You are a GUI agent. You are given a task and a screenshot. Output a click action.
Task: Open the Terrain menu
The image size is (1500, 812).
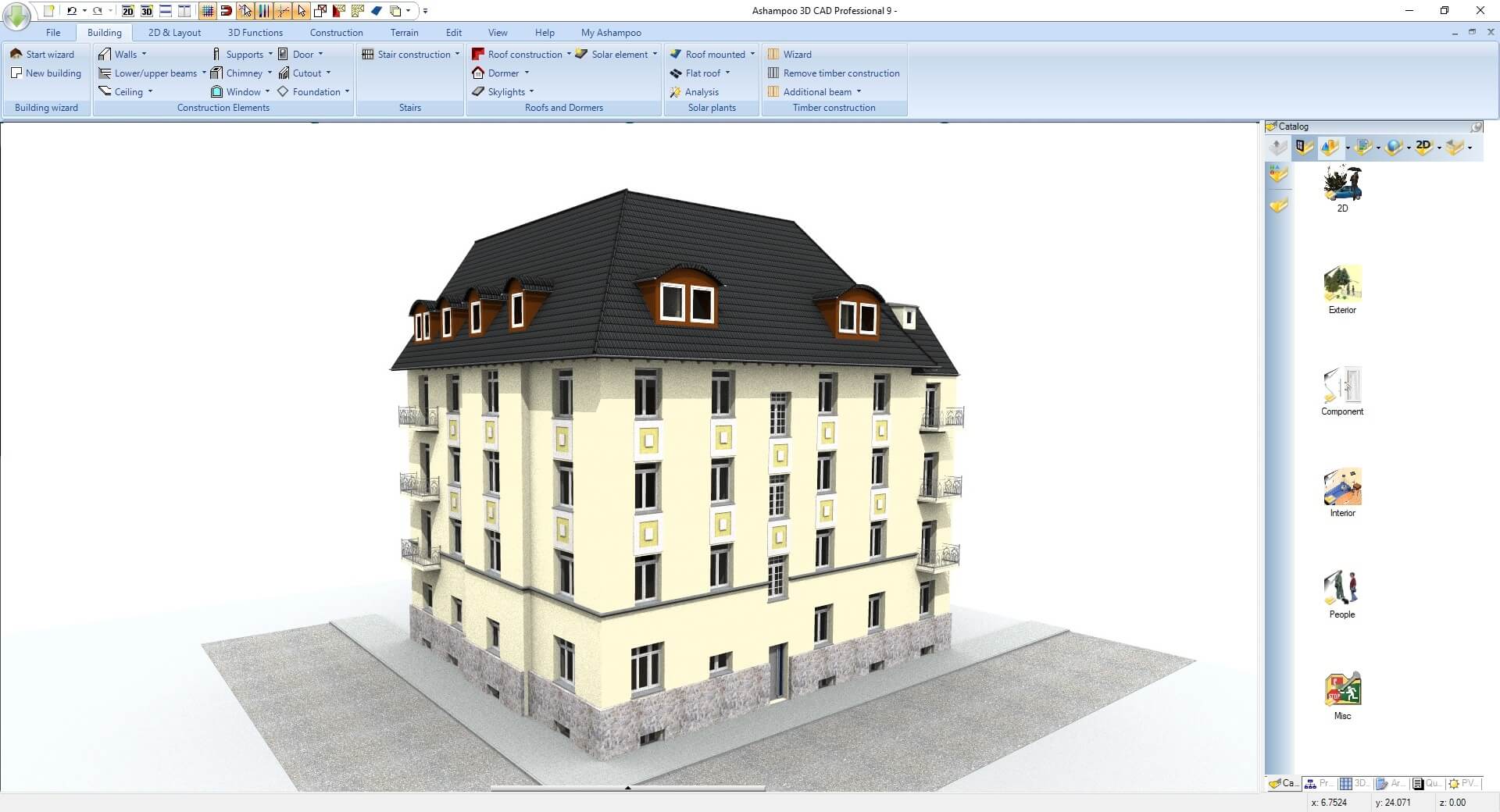(x=404, y=32)
